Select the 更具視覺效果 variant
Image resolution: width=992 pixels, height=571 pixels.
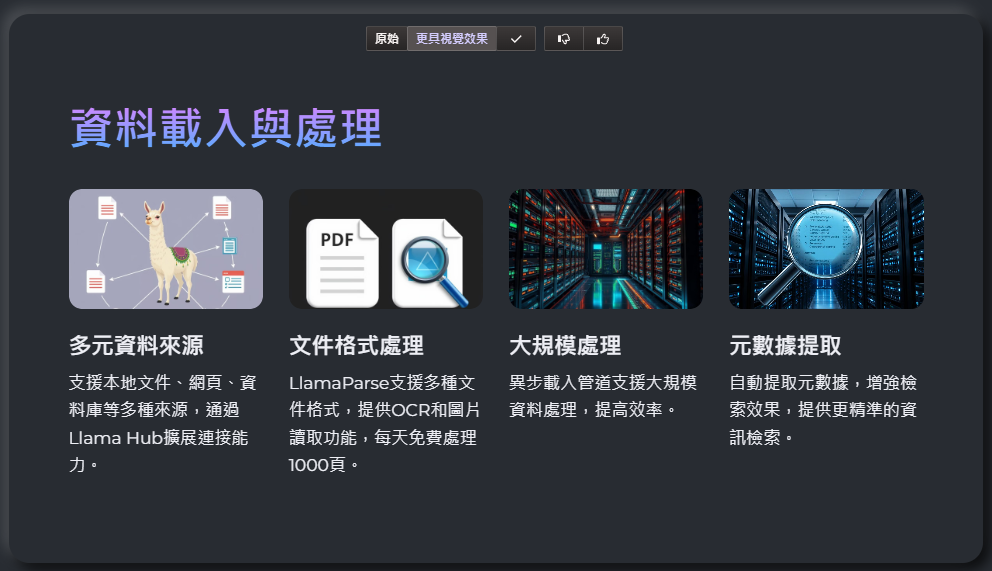point(452,39)
